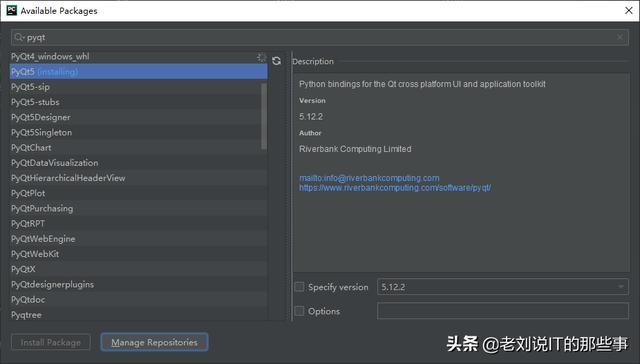Viewport: 640px width, 364px height.
Task: Select PyQtRPT package
Action: [139, 224]
